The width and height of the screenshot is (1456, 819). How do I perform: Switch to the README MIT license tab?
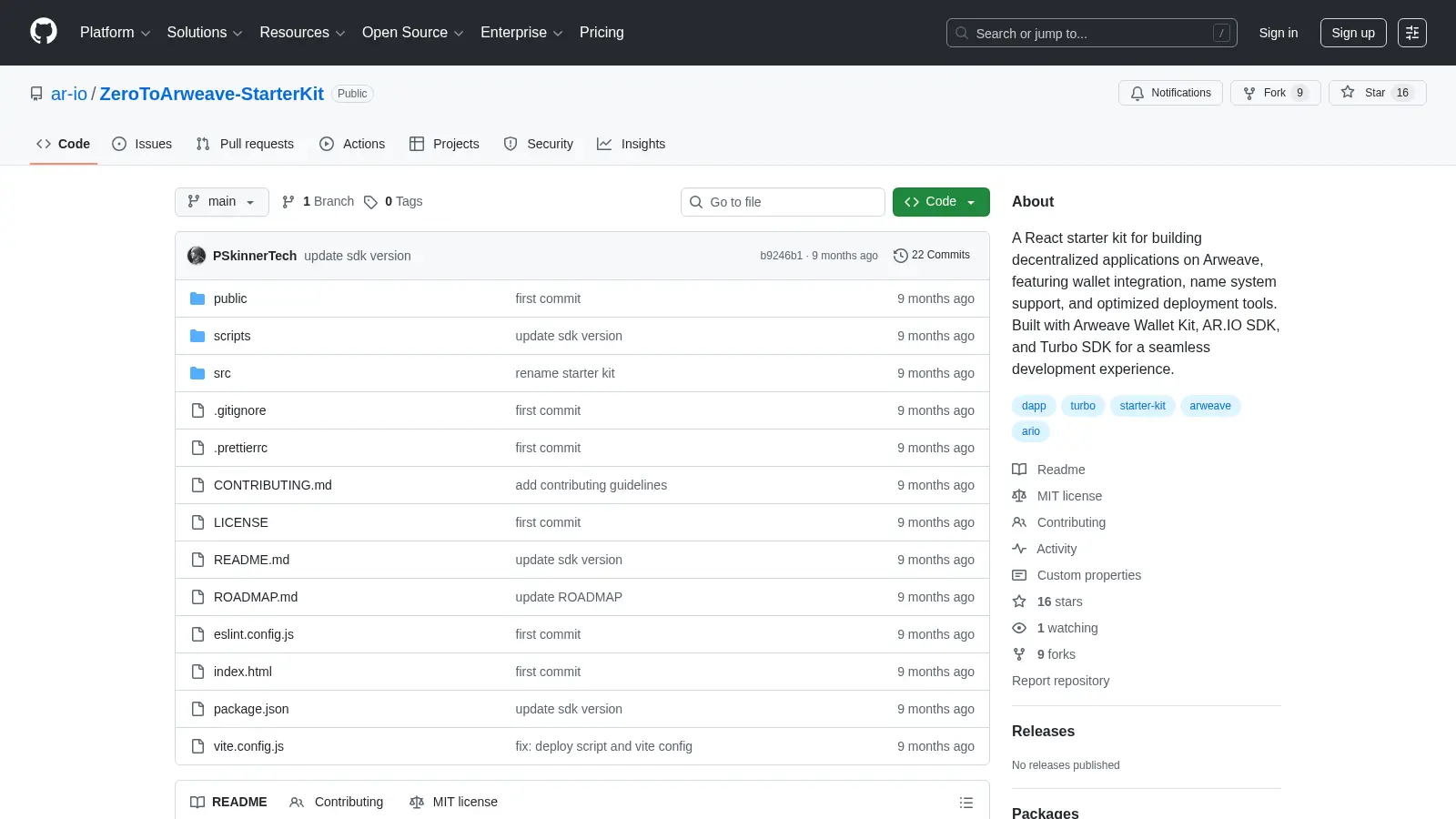tap(454, 803)
